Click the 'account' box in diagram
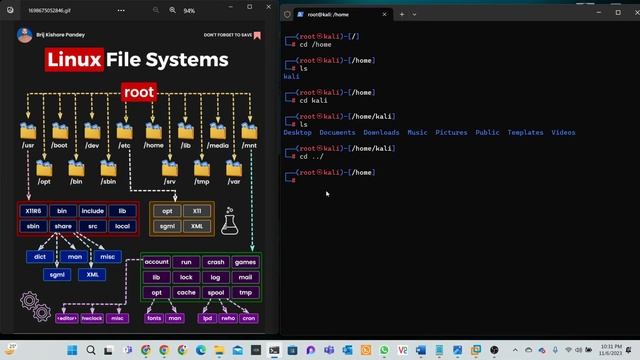Image resolution: width=640 pixels, height=360 pixels. 156,262
